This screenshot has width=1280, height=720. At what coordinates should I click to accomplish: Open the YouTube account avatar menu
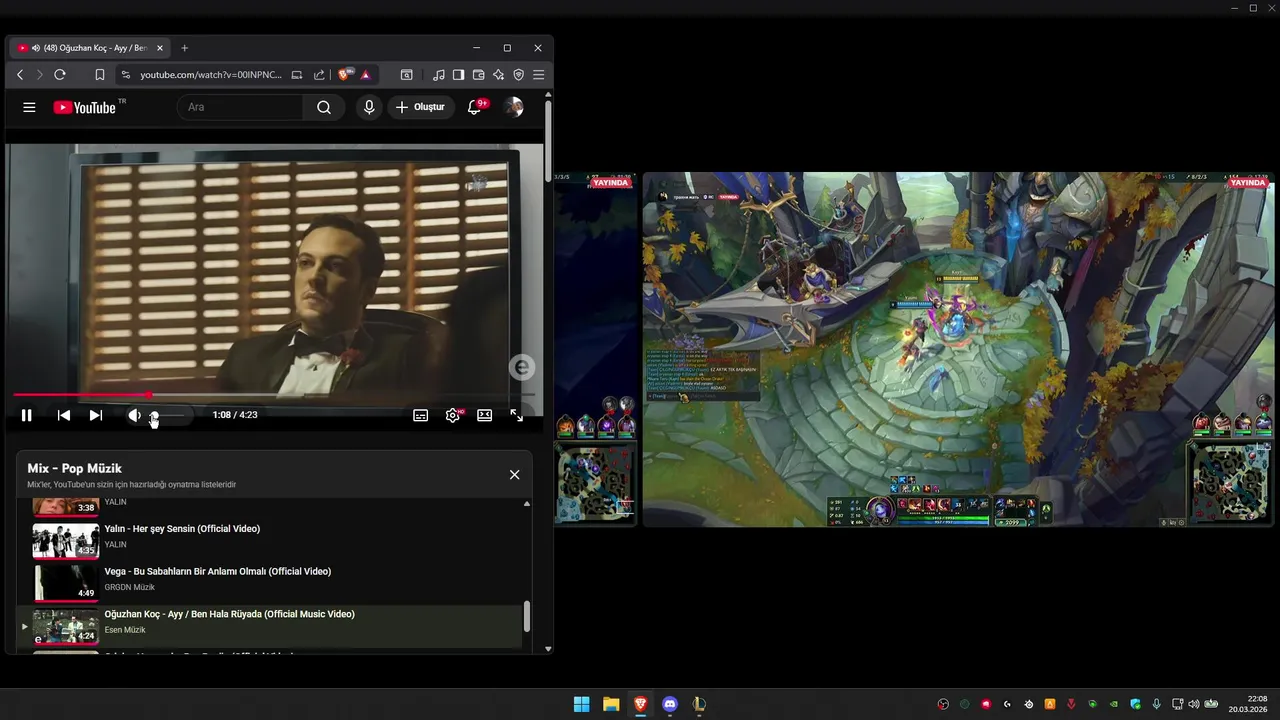click(x=514, y=107)
